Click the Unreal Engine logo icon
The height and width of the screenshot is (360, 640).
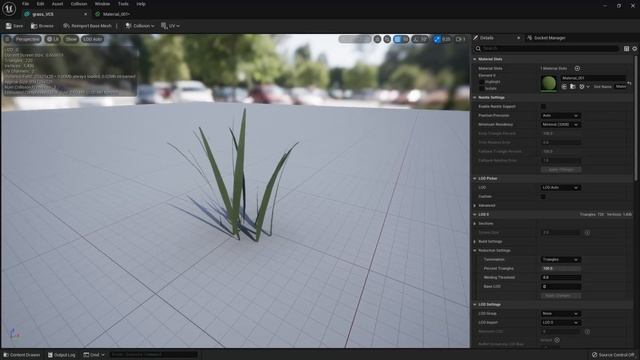(9, 9)
